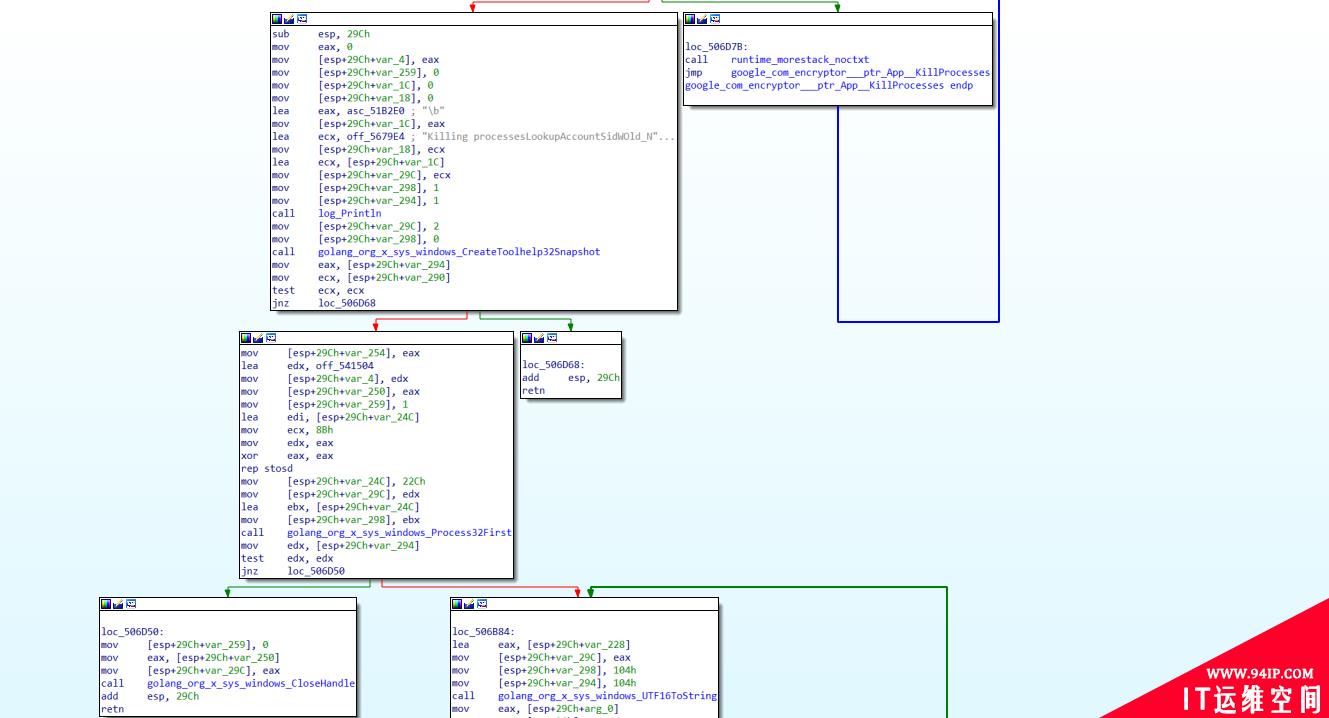Select the 'loc_506D50:' label
The height and width of the screenshot is (718, 1329).
(x=132, y=632)
